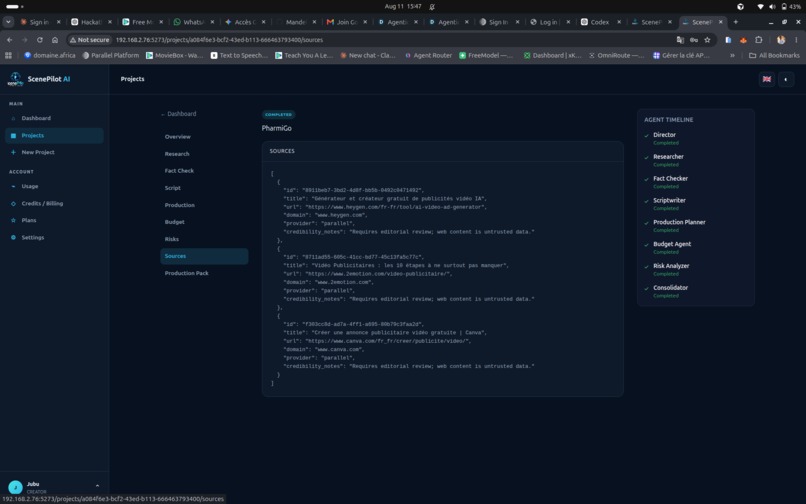Click the heygen.com URL line in sources
The width and height of the screenshot is (806, 504).
[385, 207]
